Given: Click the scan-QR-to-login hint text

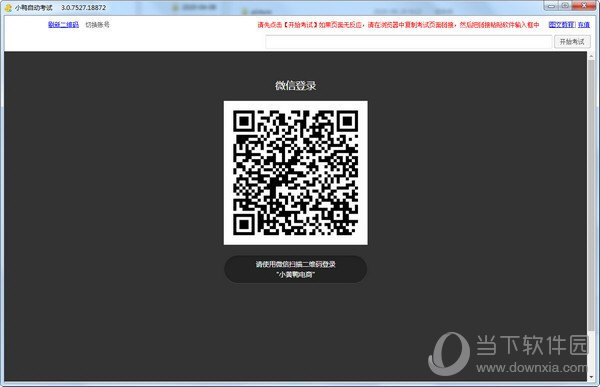Looking at the screenshot, I should 295,269.
